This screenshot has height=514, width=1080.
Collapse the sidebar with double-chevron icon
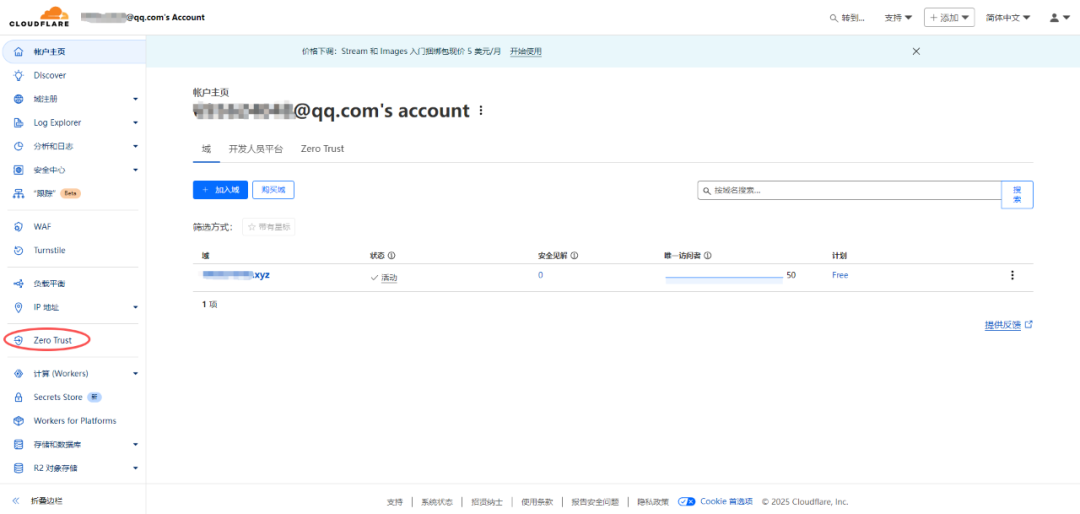tap(17, 501)
